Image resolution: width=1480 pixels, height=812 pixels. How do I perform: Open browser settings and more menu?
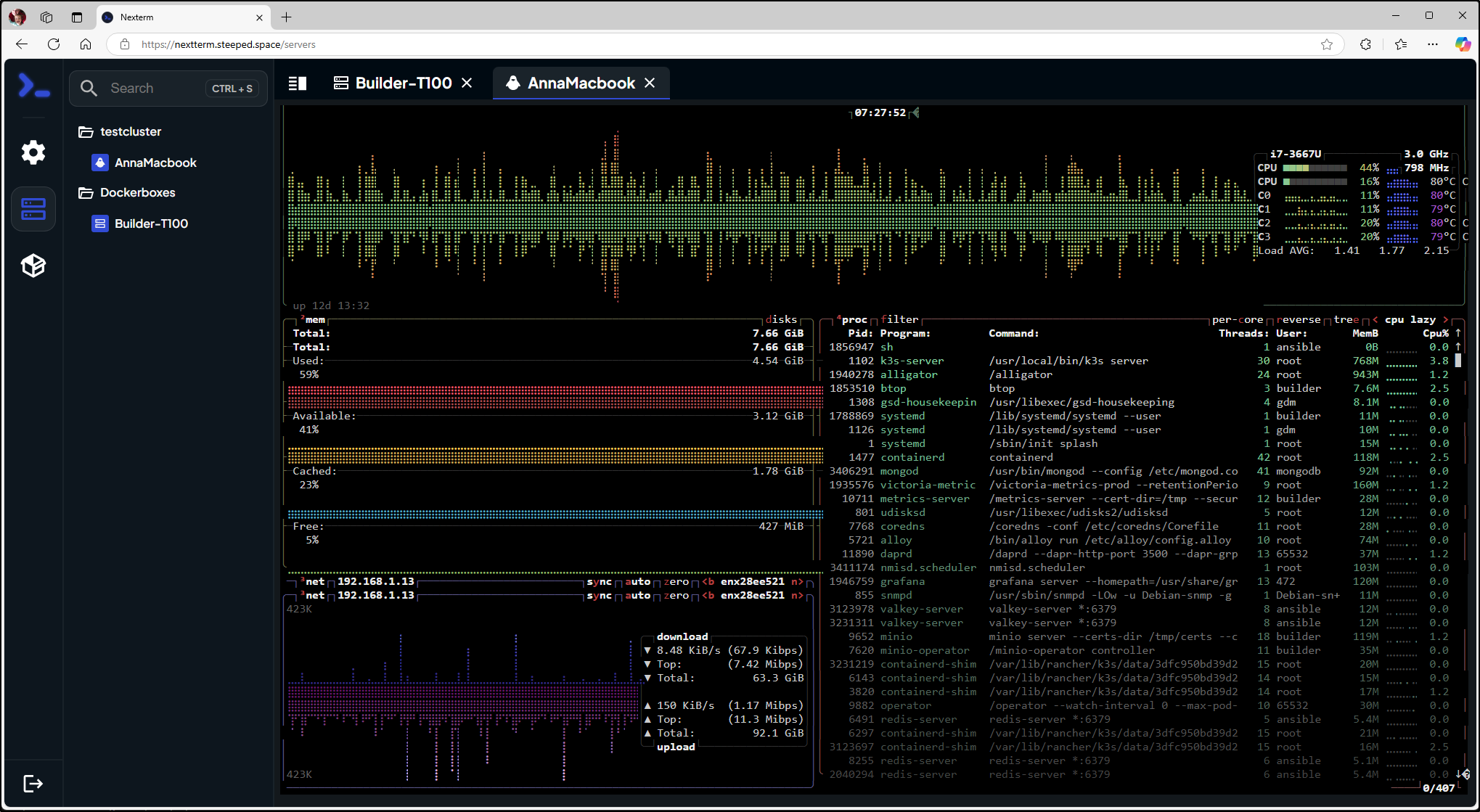click(1433, 44)
